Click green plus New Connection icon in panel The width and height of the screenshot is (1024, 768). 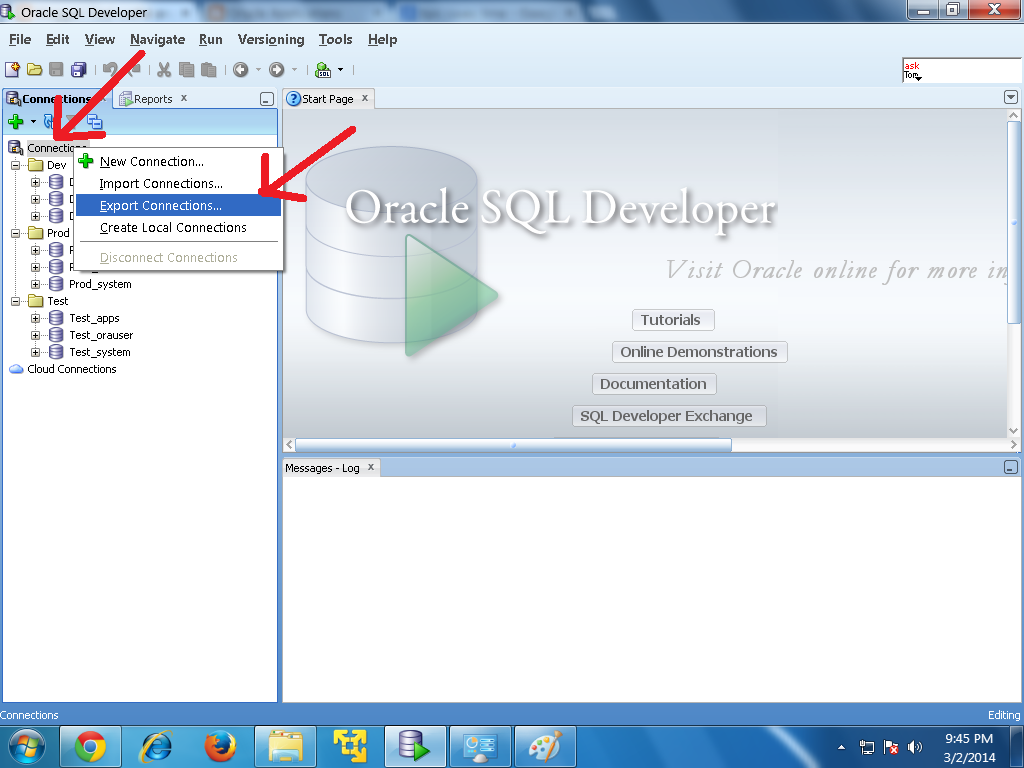coord(16,121)
